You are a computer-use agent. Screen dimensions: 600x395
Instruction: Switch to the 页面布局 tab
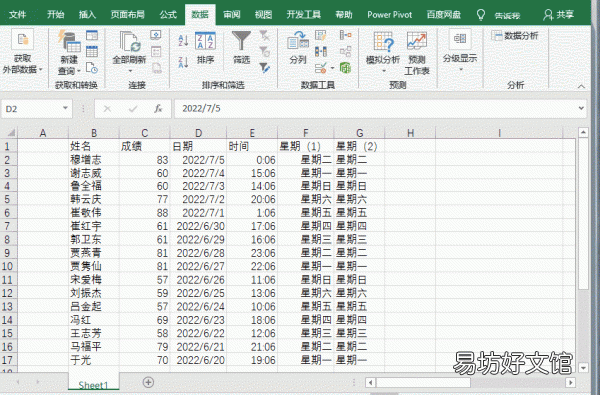(127, 15)
